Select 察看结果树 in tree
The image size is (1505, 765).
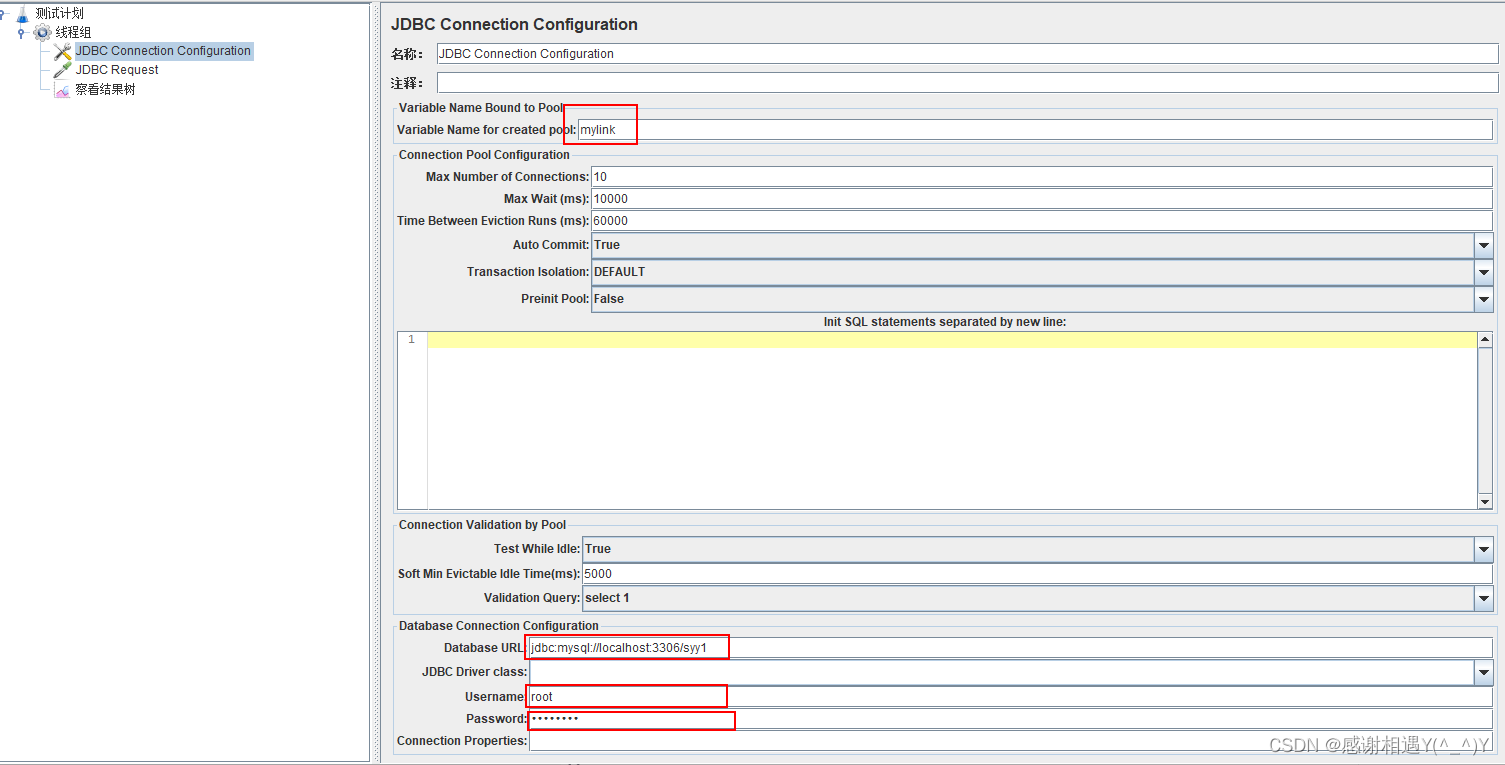point(105,90)
